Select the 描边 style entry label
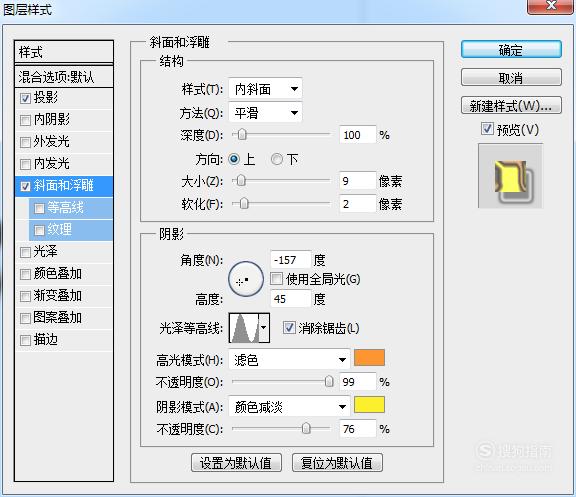This screenshot has height=497, width=576. [x=46, y=340]
